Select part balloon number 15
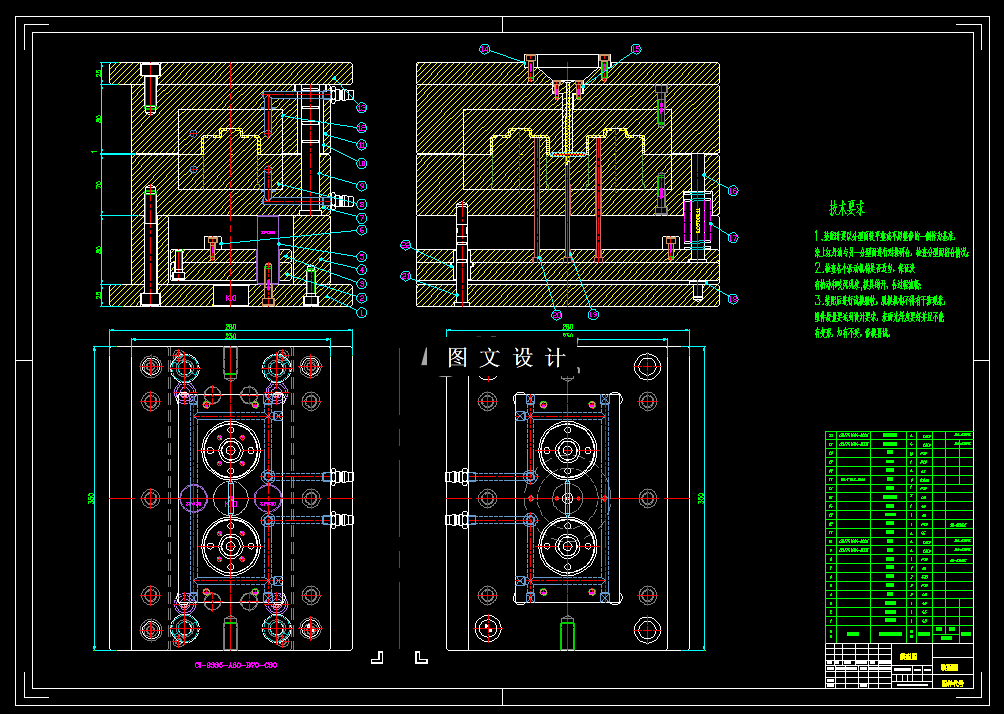Viewport: 1004px width, 714px height. click(635, 49)
